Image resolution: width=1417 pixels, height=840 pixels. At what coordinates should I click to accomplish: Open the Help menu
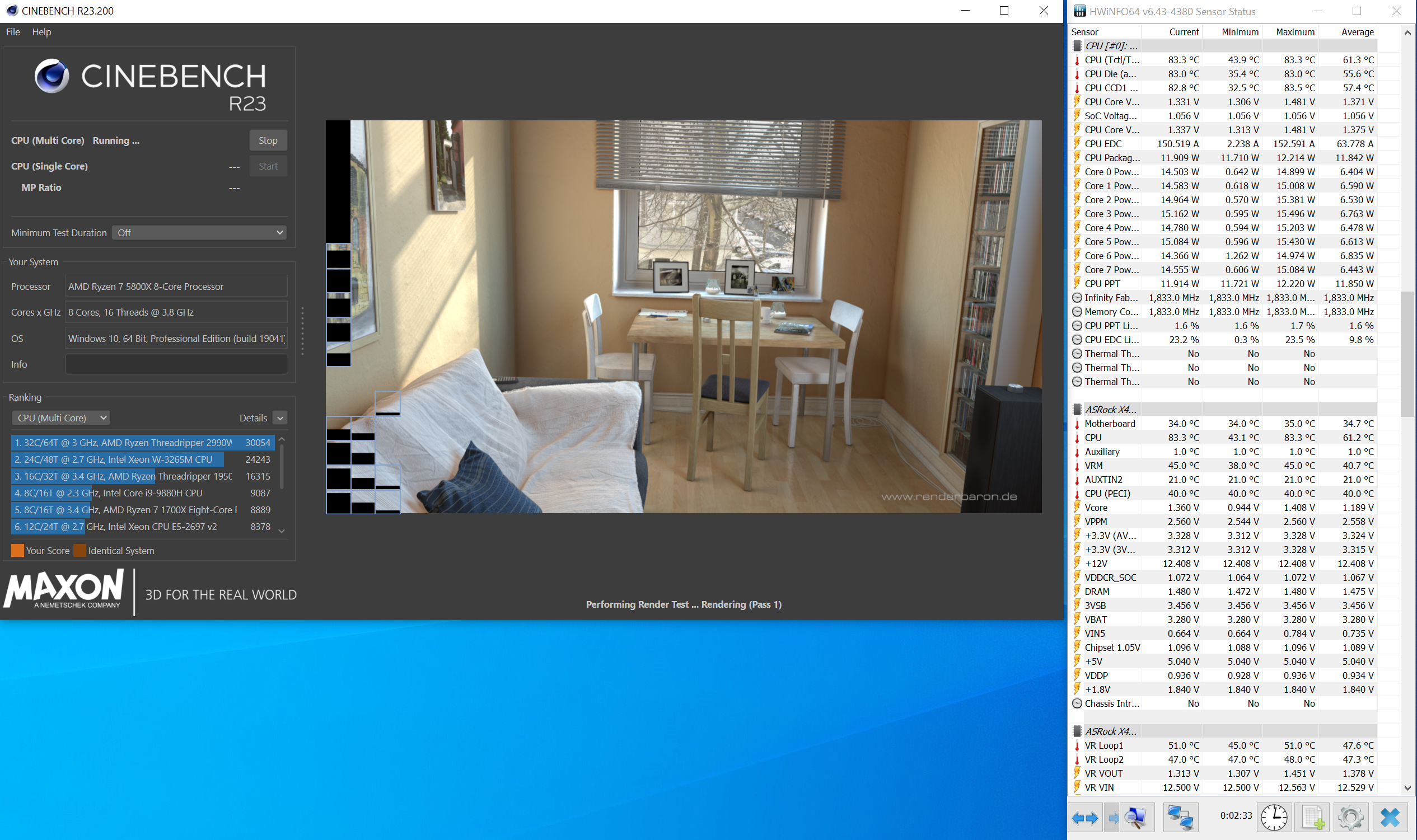tap(41, 32)
